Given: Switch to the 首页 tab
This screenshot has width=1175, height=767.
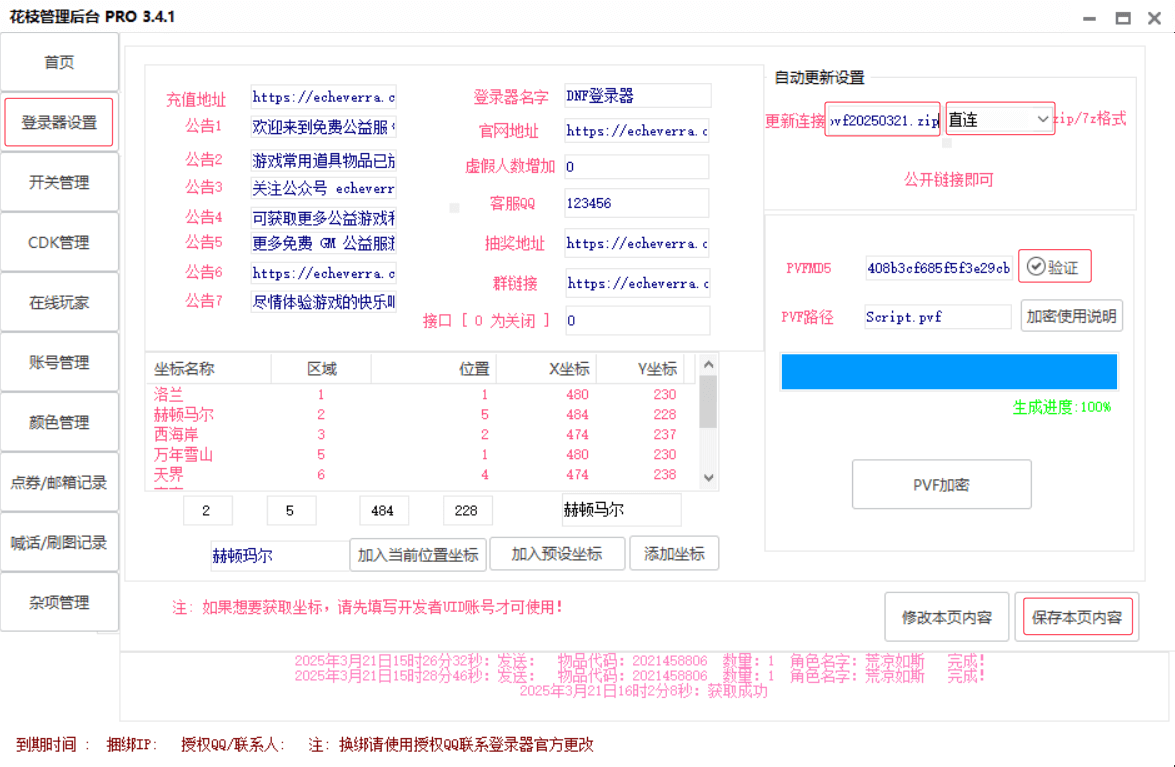Looking at the screenshot, I should point(59,62).
